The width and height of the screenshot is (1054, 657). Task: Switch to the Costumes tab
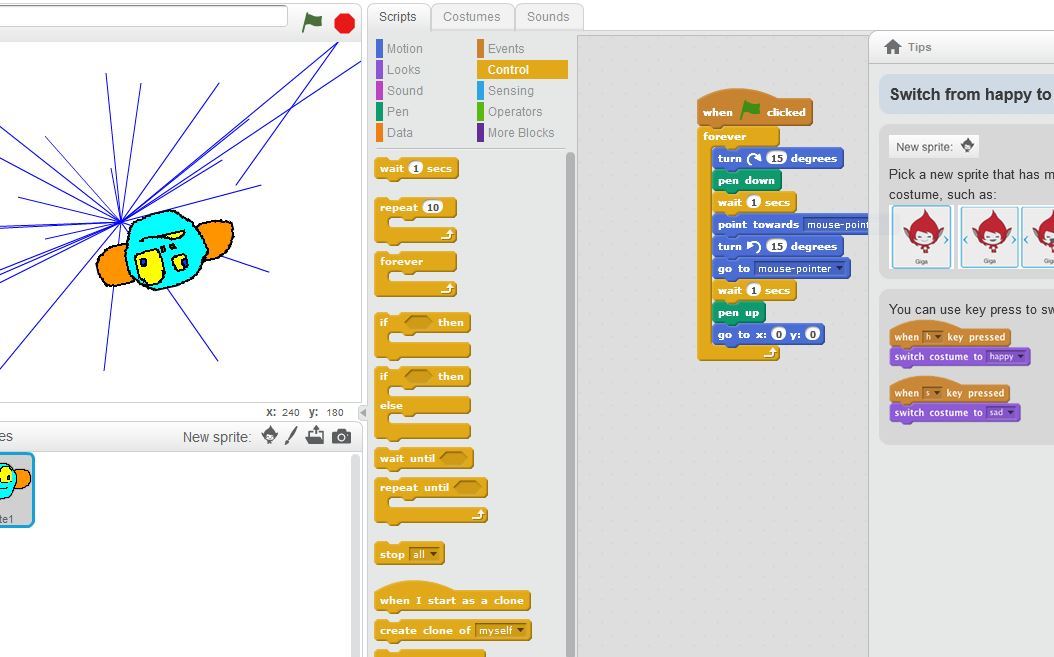click(472, 16)
